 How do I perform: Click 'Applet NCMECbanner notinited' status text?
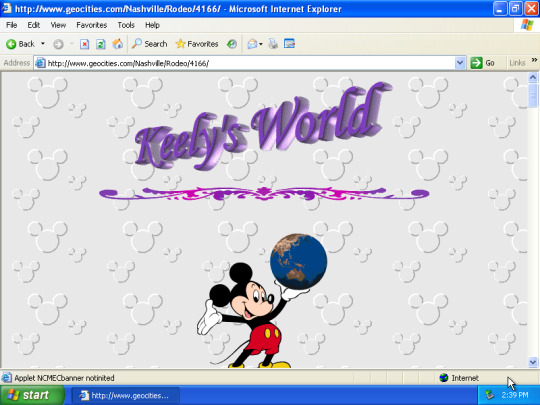(64, 378)
